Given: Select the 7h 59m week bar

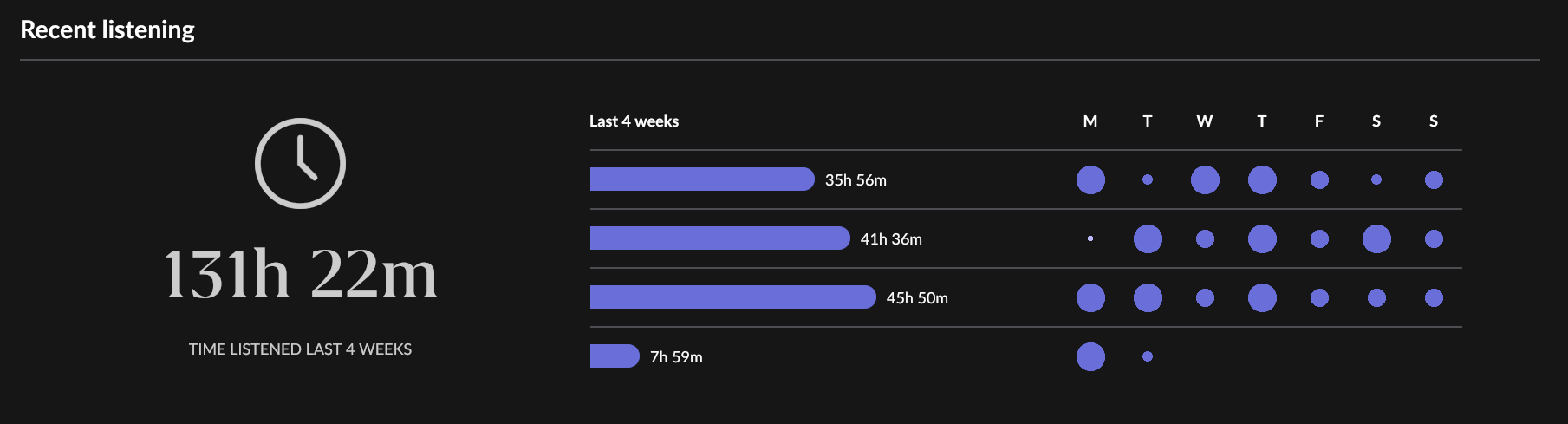Looking at the screenshot, I should [614, 356].
